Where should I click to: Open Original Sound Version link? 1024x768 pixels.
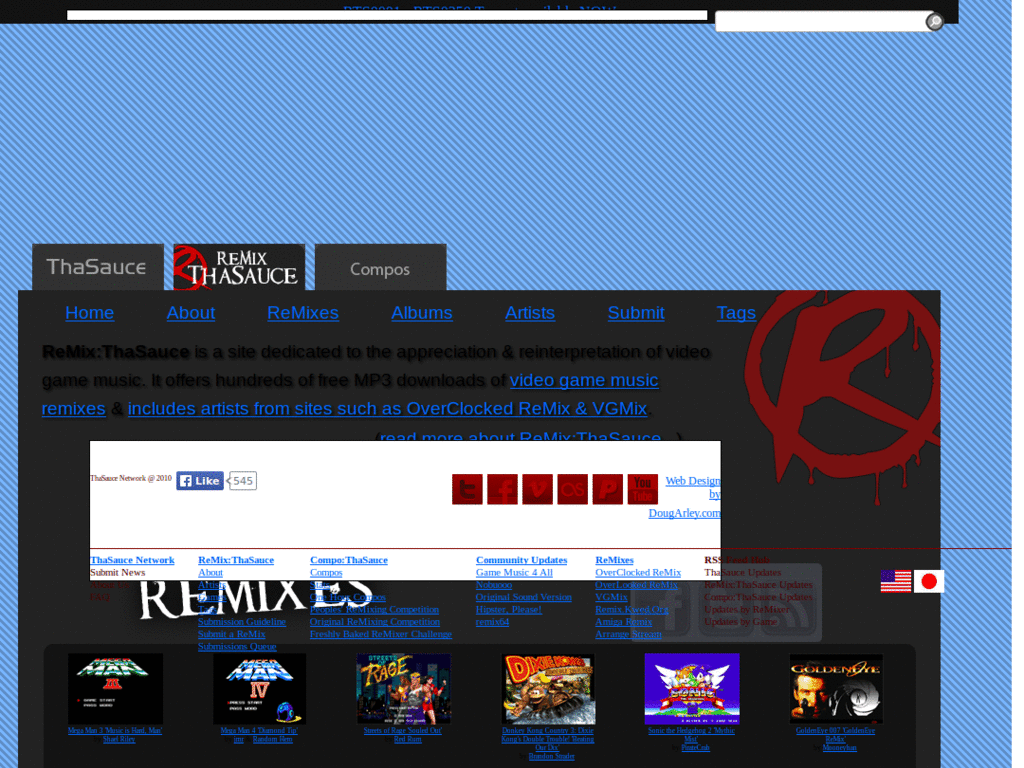pyautogui.click(x=524, y=598)
